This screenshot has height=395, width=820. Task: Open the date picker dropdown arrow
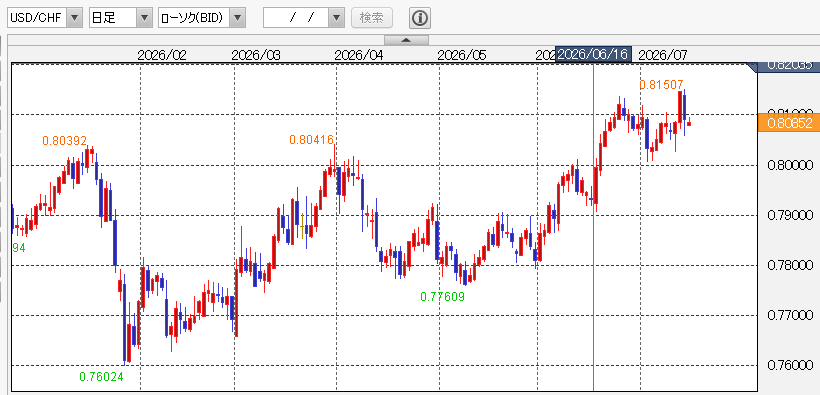point(337,18)
